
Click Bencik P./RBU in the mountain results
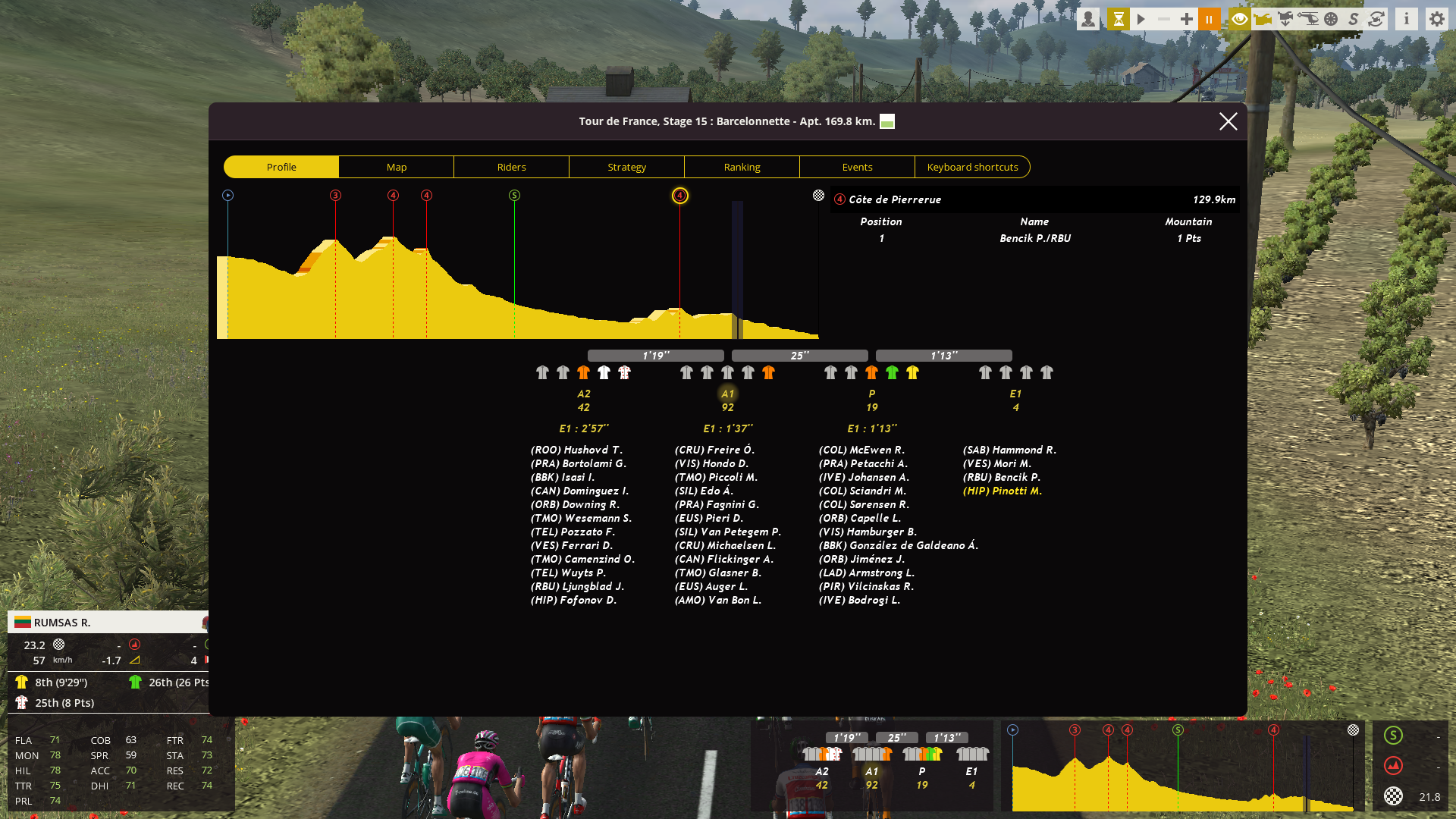click(1035, 238)
